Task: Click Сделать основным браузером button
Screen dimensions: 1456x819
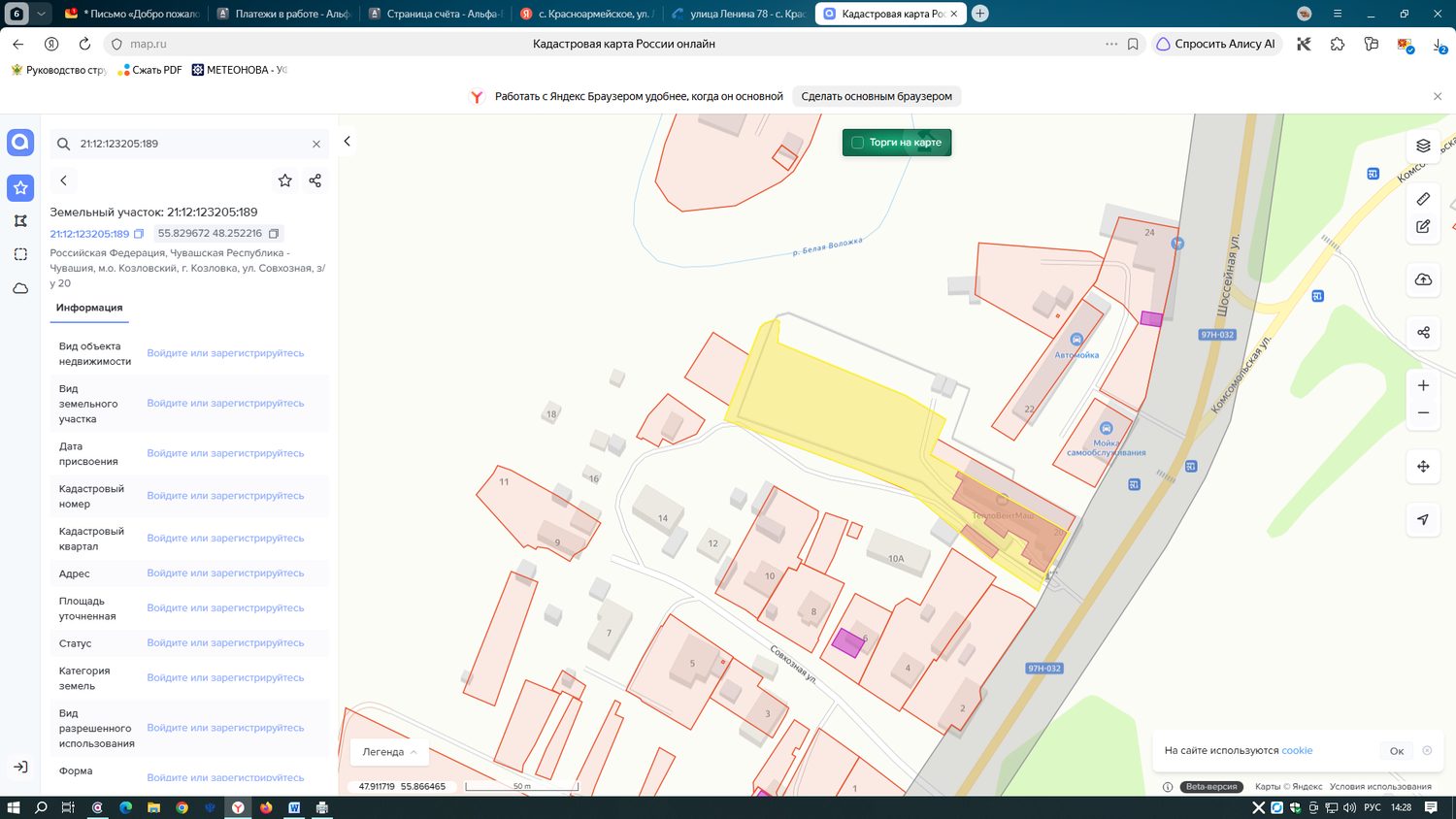Action: click(877, 96)
